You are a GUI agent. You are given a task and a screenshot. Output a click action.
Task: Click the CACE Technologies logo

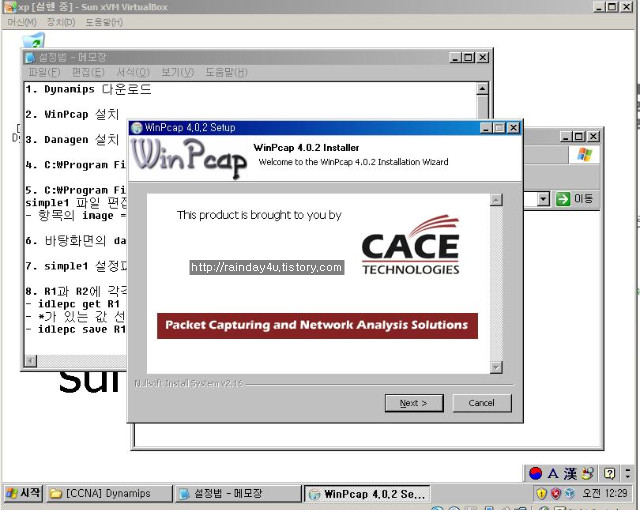tap(411, 245)
